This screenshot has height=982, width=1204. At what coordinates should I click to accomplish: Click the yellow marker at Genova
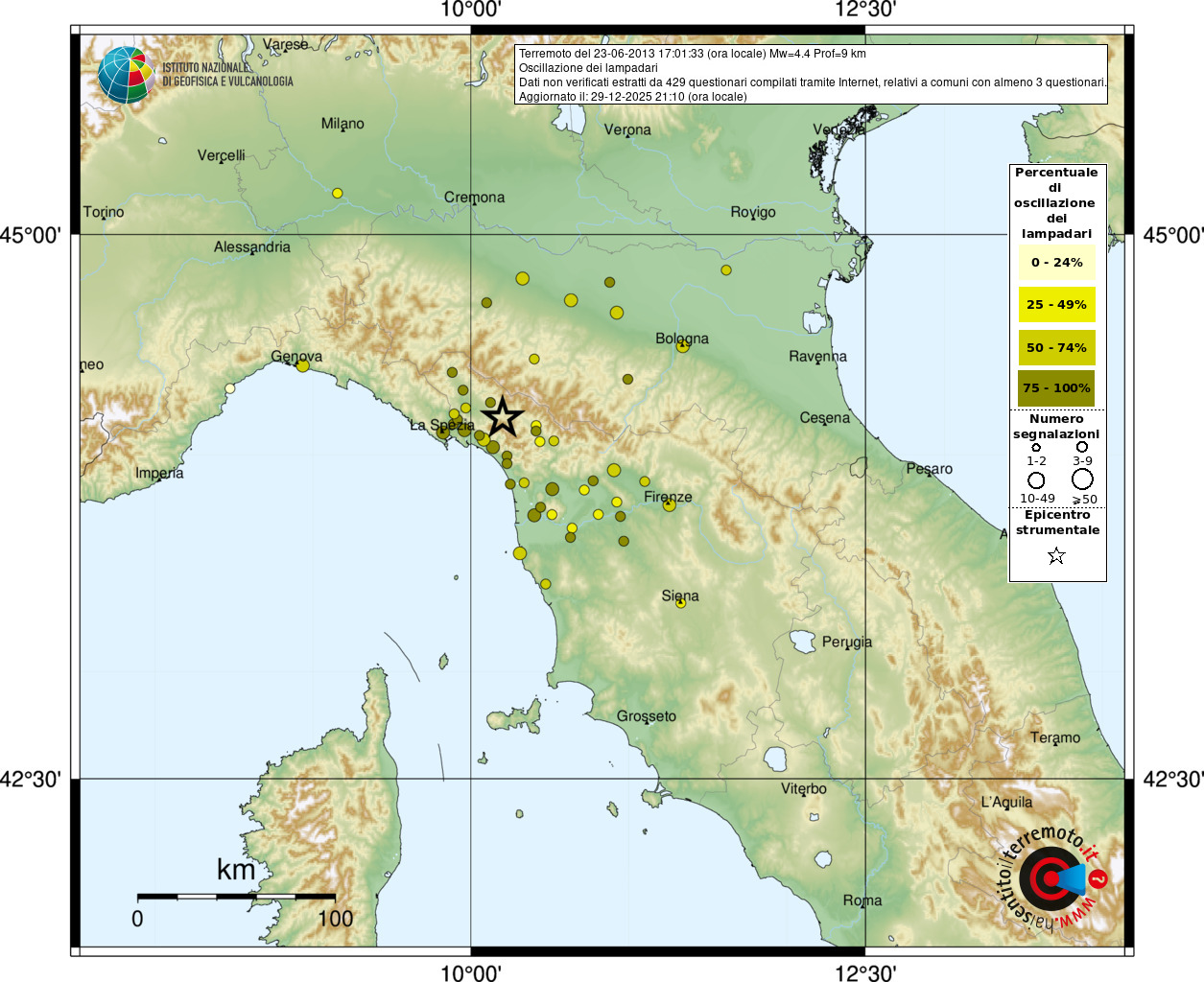click(303, 365)
